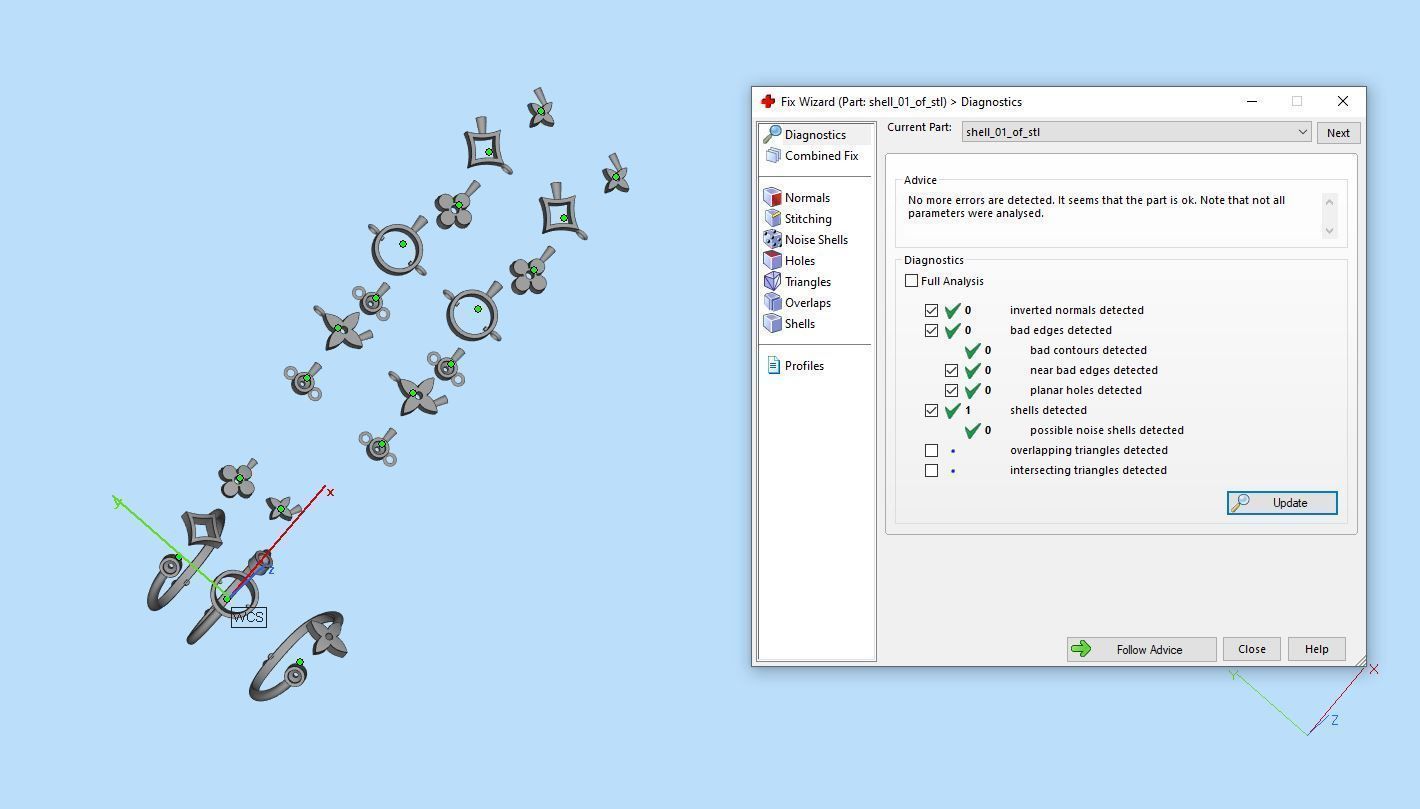Open the Profiles page icon
Screen dimensions: 1420x809
coord(773,366)
